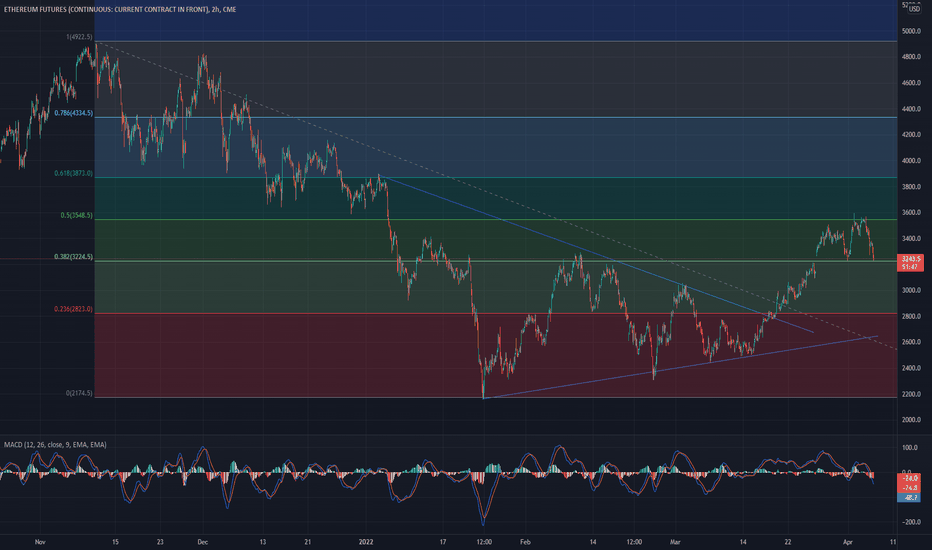Viewport: 932px width, 550px height.
Task: Click the 2200.0 price axis label
Action: [911, 394]
